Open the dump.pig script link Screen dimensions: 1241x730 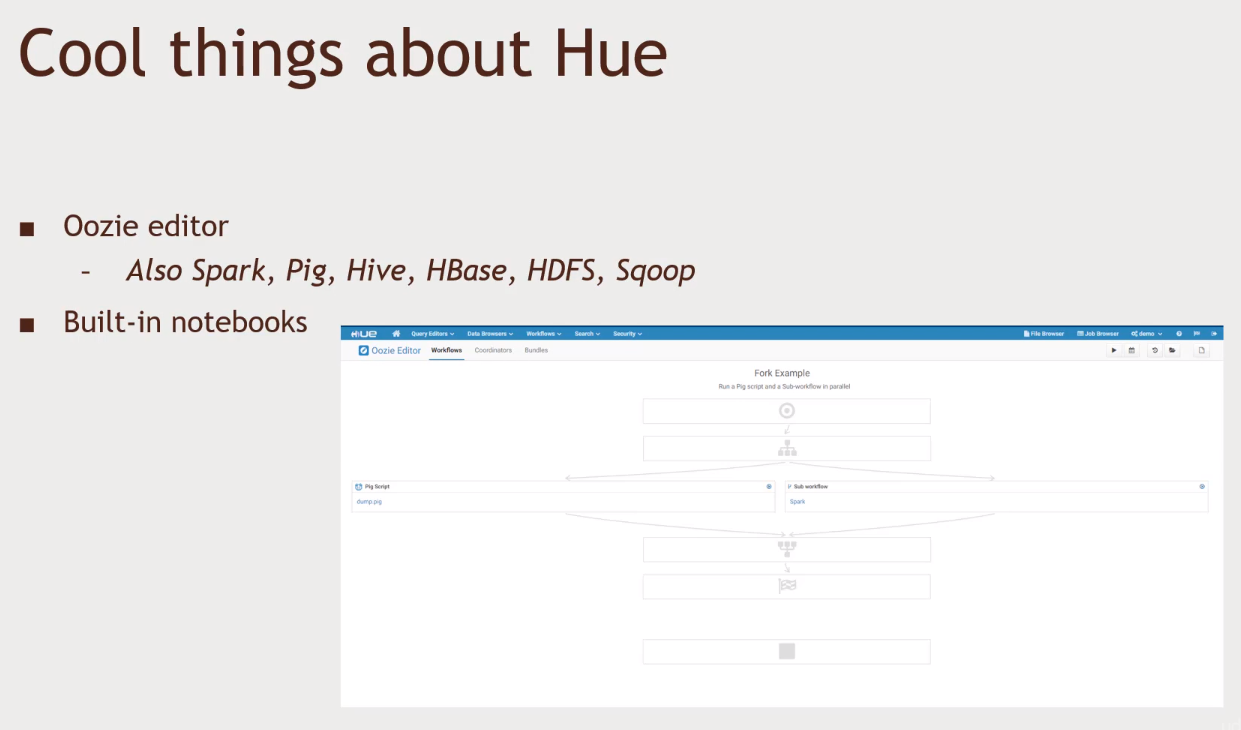[x=369, y=502]
